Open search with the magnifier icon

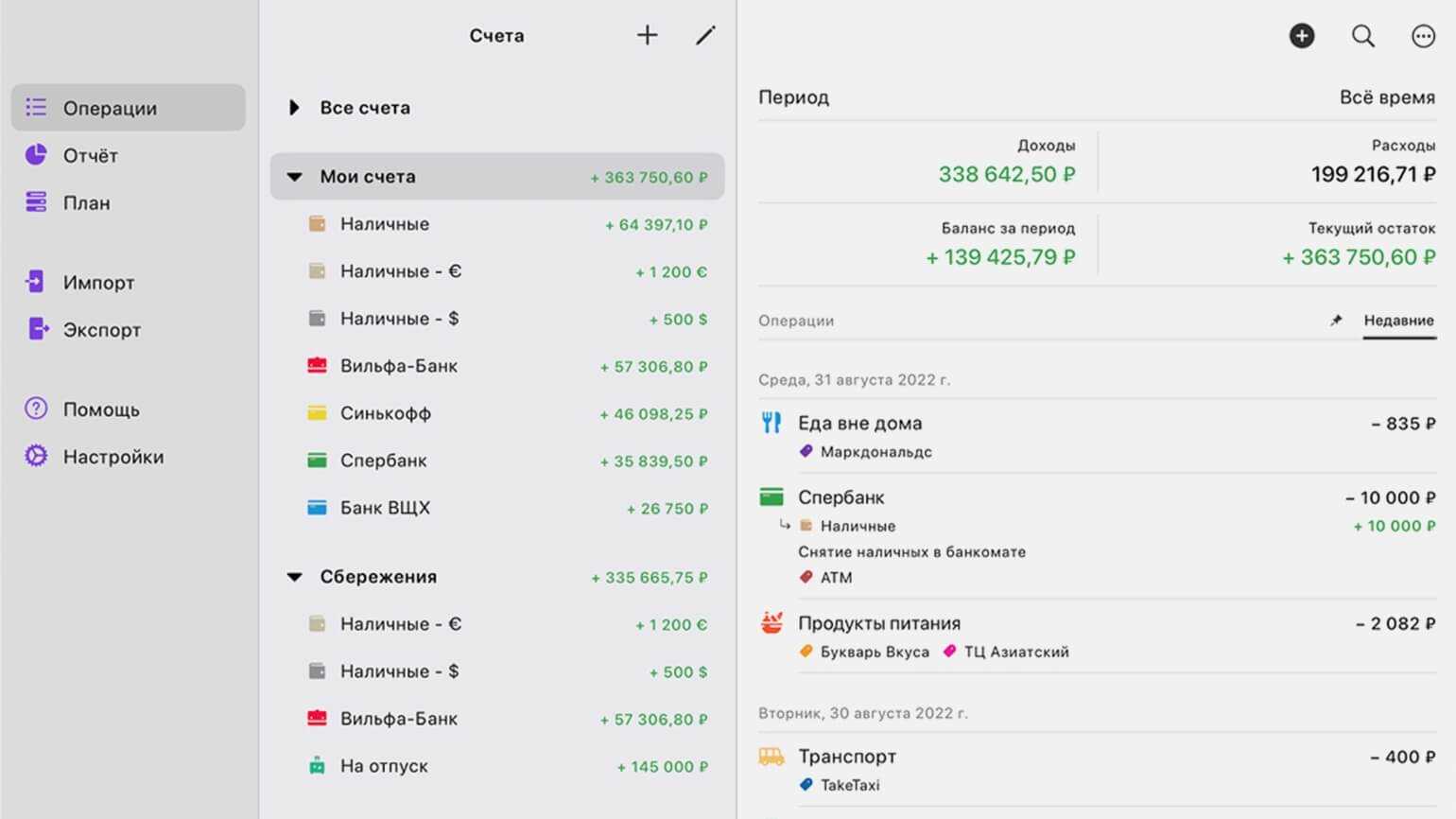[1362, 36]
